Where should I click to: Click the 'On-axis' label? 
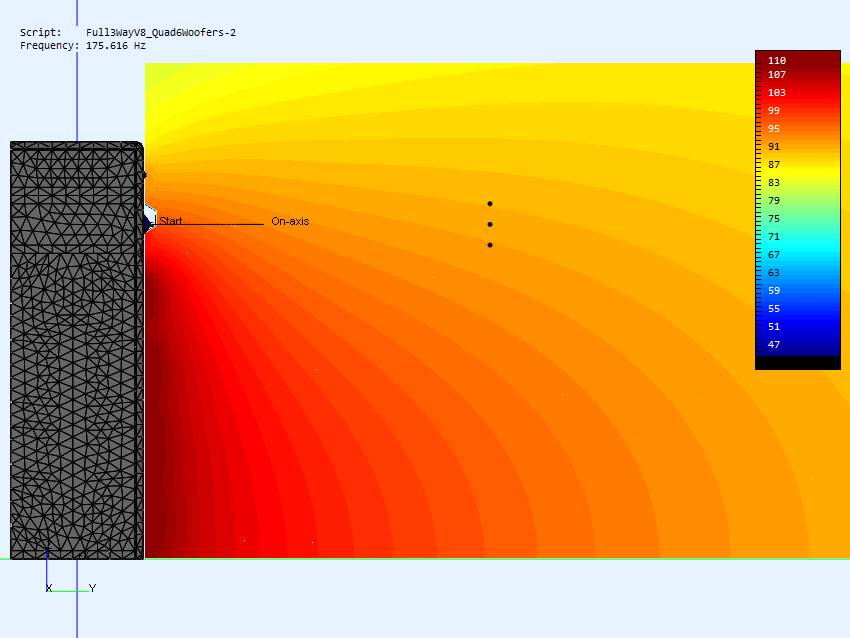coord(290,221)
